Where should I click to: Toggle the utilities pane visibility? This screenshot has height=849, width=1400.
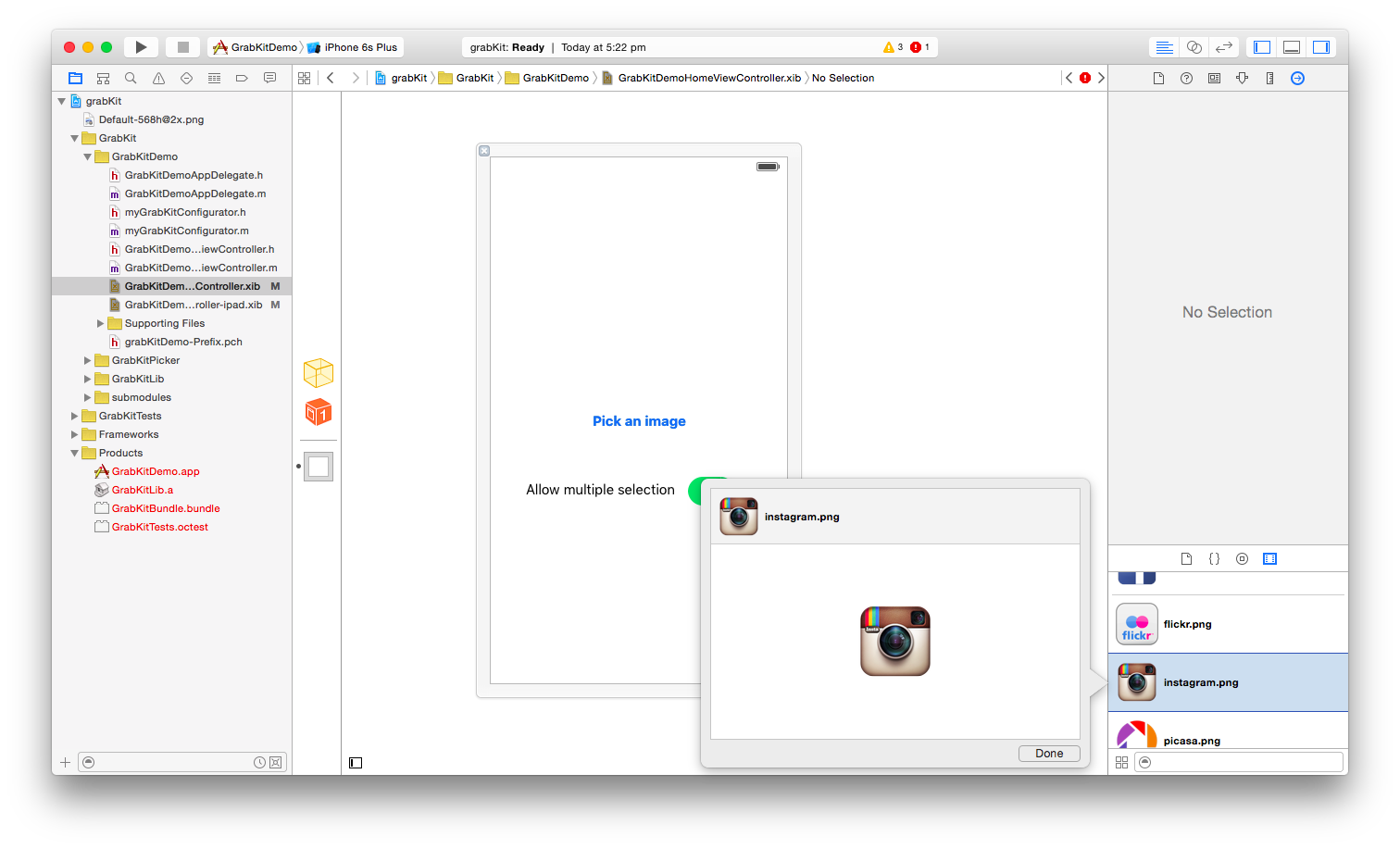click(x=1321, y=47)
